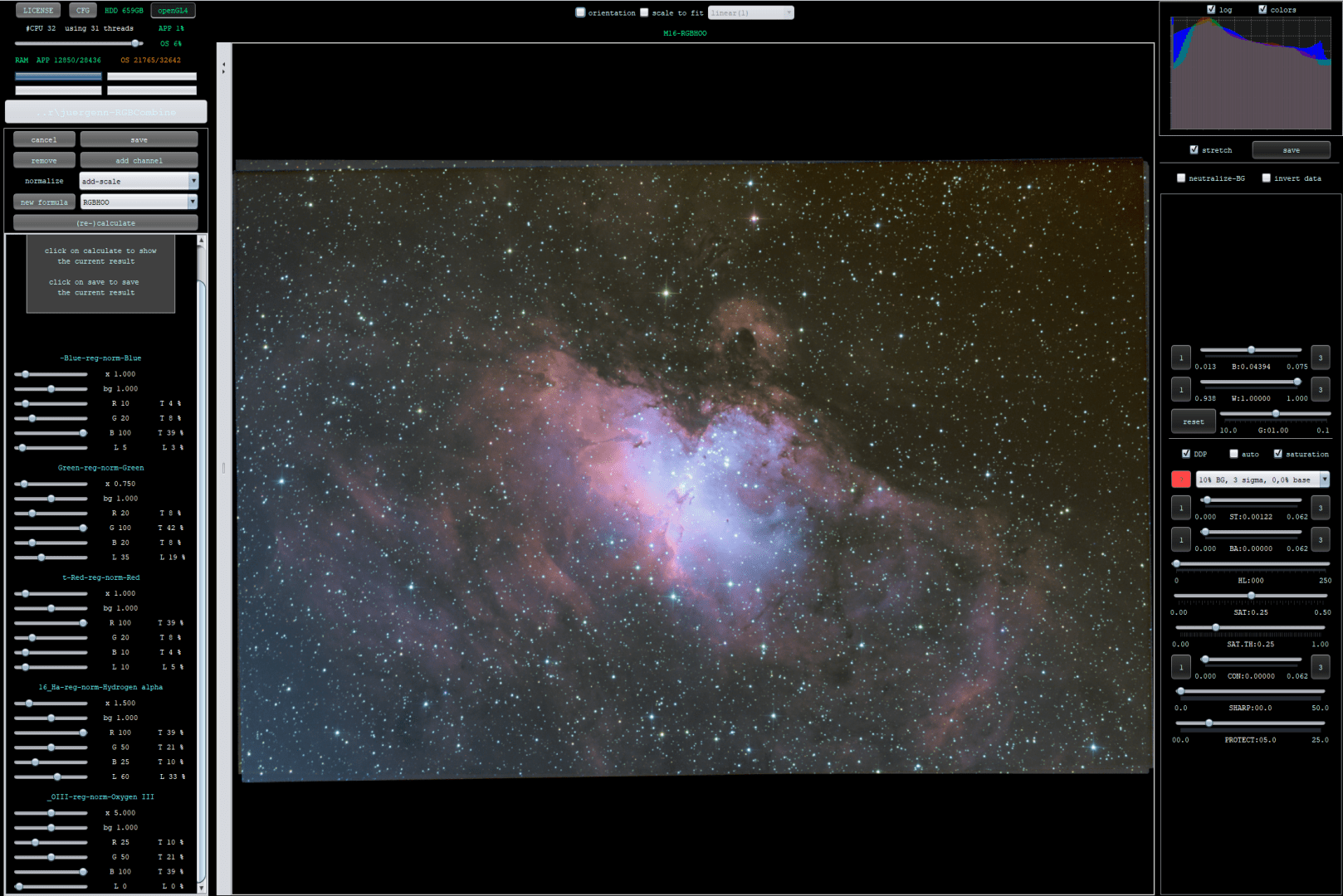The image size is (1343, 896).
Task: Click the (re-)calculate button
Action: coord(105,222)
